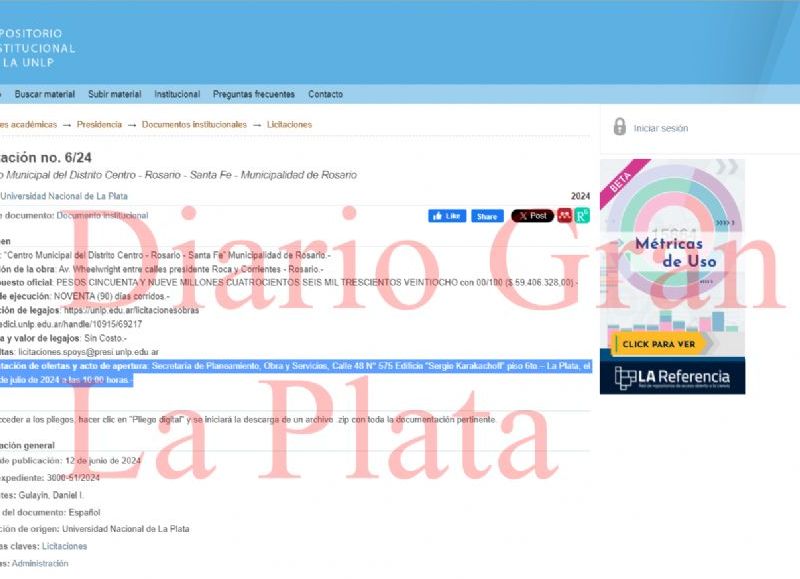800x579 pixels.
Task: Click the repository logo text in header
Action: pos(37,48)
